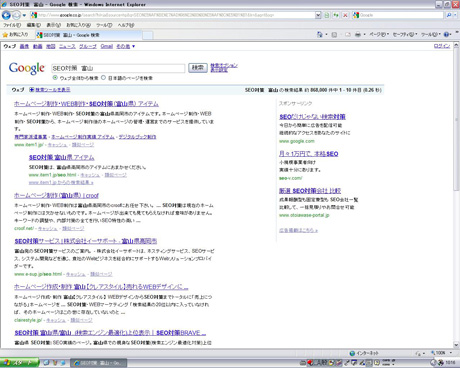The image size is (460, 368).
Task: Click the Internet Explorer taskbar window button
Action: pyautogui.click(x=99, y=363)
